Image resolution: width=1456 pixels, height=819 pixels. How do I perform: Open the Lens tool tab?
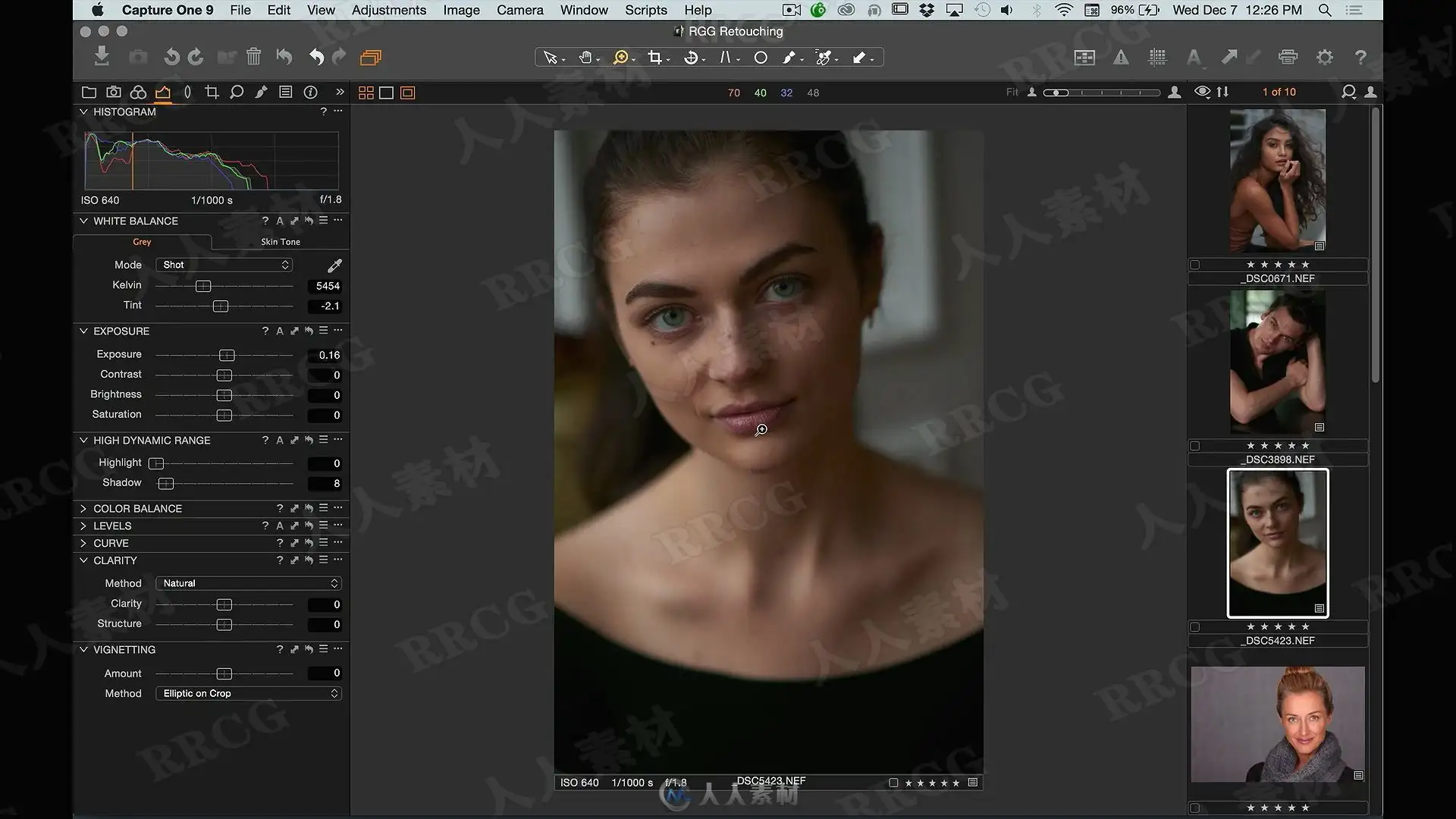click(187, 93)
